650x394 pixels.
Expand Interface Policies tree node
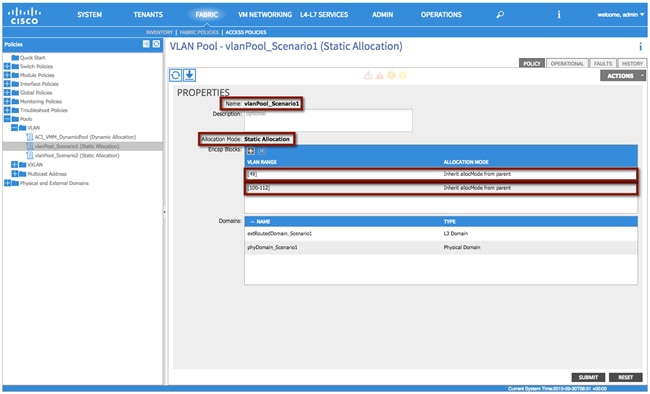point(7,84)
